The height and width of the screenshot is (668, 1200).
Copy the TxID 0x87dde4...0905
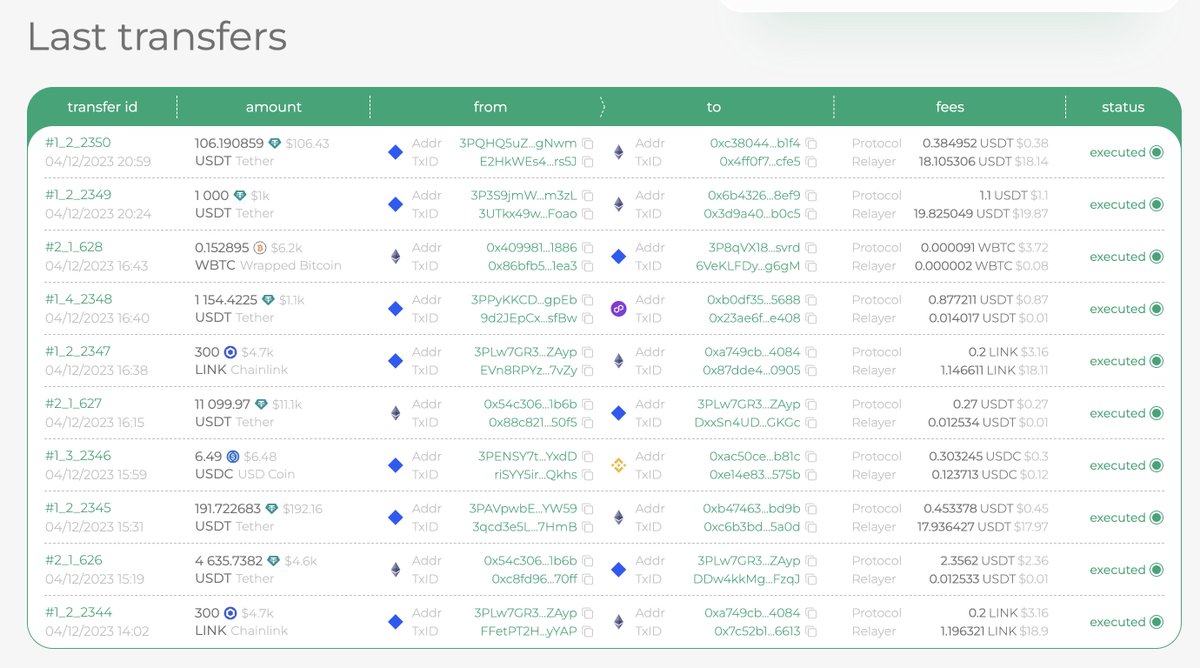point(811,370)
